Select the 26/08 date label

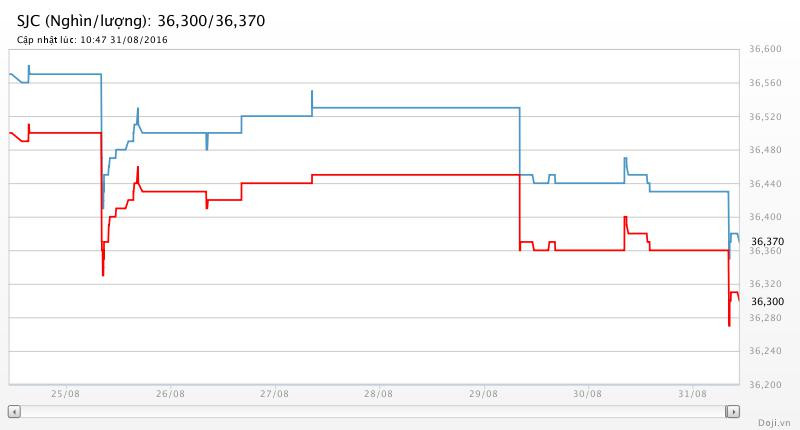170,394
